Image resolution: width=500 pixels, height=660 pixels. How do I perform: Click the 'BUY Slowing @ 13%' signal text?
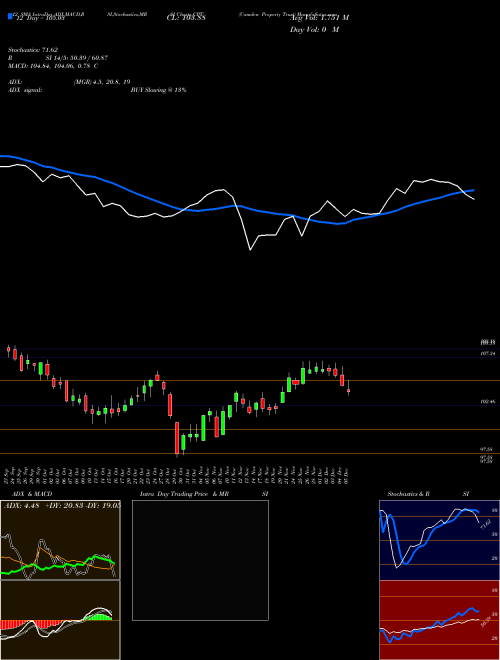coord(158,90)
